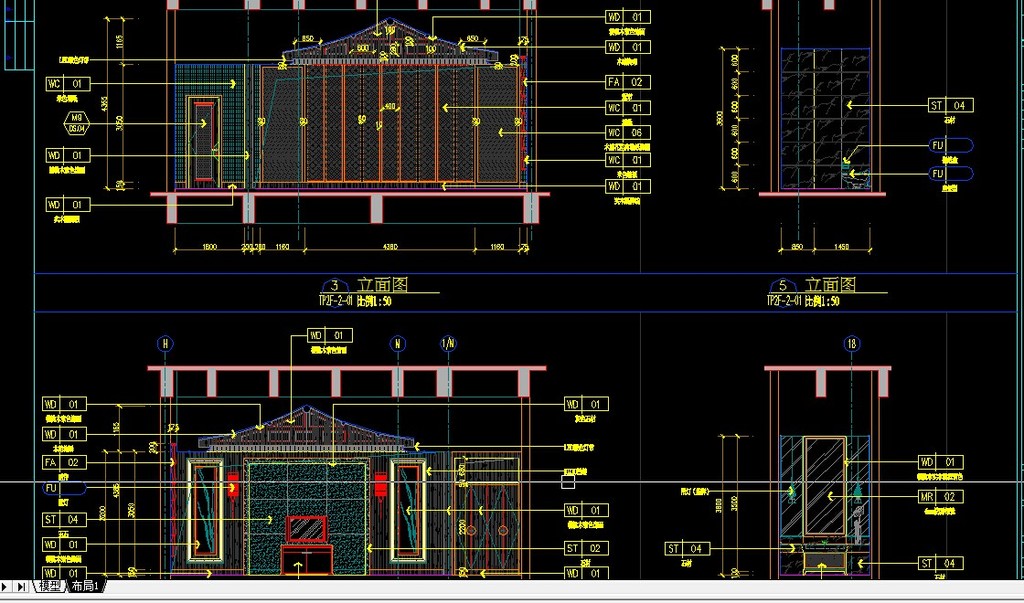Select the ST 02 stone material tag

tap(586, 548)
